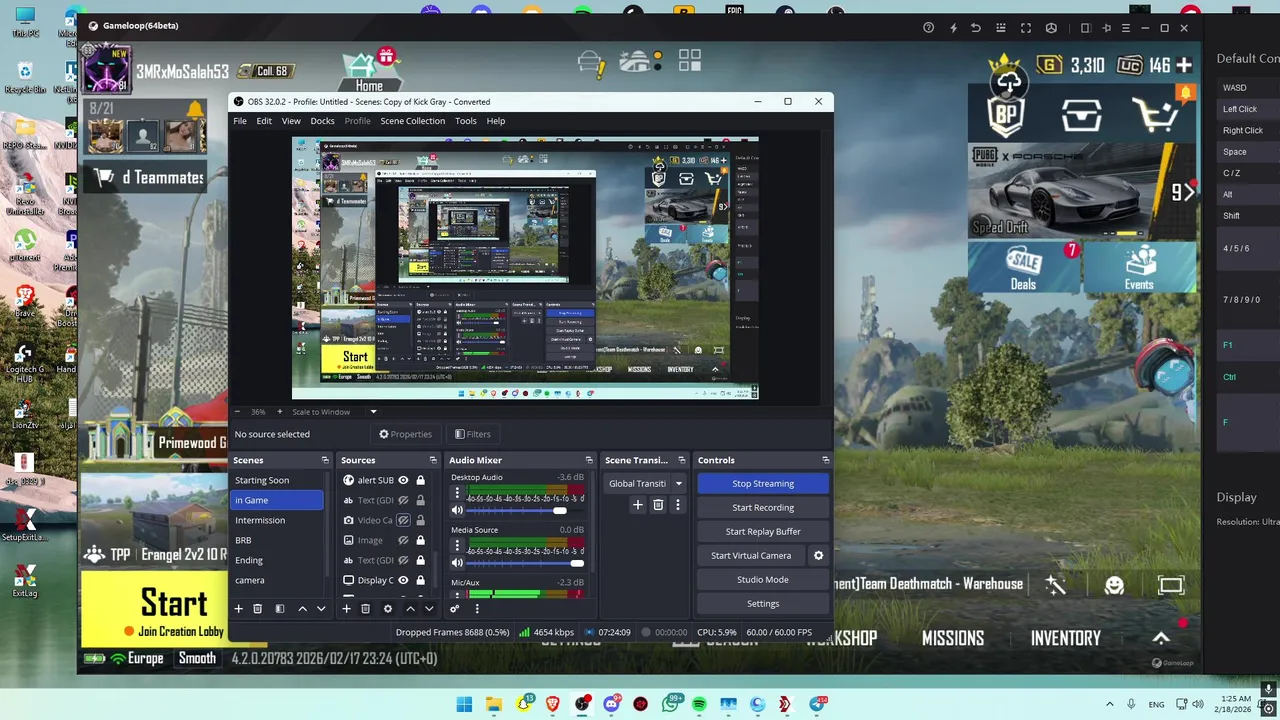Viewport: 1280px width, 720px height.
Task: Open advanced audio properties gears icon
Action: pyautogui.click(x=455, y=608)
